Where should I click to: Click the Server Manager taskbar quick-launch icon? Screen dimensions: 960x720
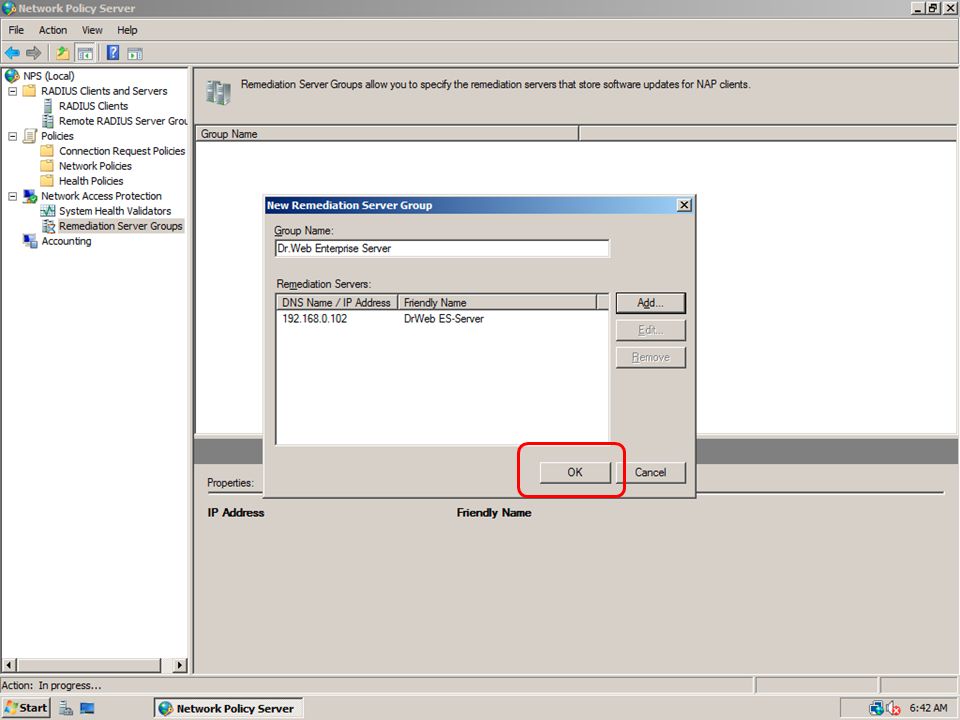click(x=66, y=708)
